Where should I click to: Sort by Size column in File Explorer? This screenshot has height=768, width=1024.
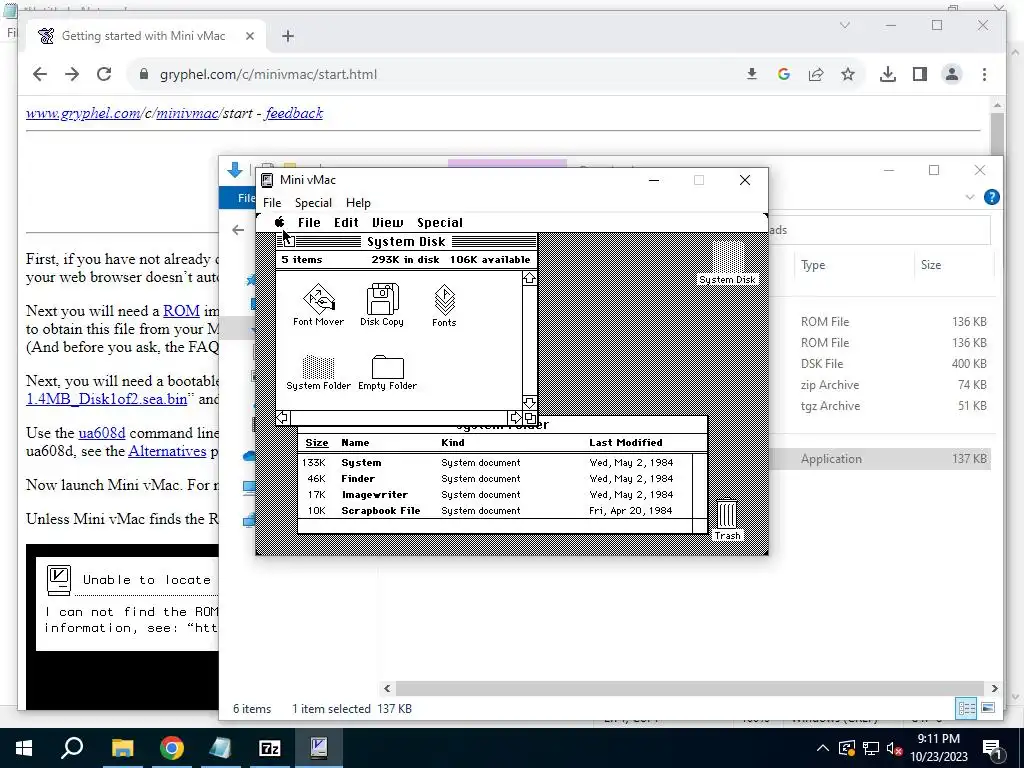931,264
